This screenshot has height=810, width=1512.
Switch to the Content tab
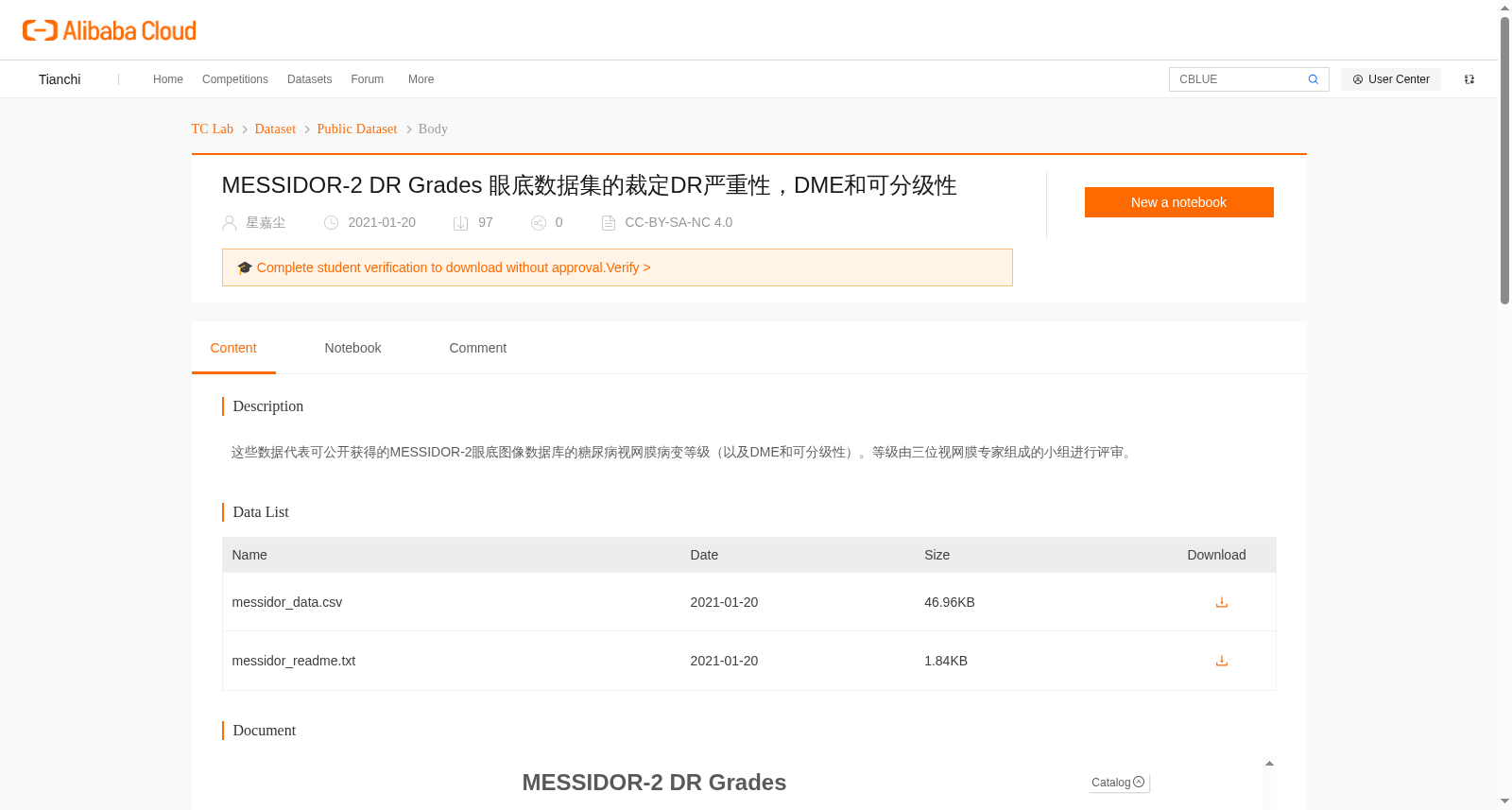tap(233, 348)
